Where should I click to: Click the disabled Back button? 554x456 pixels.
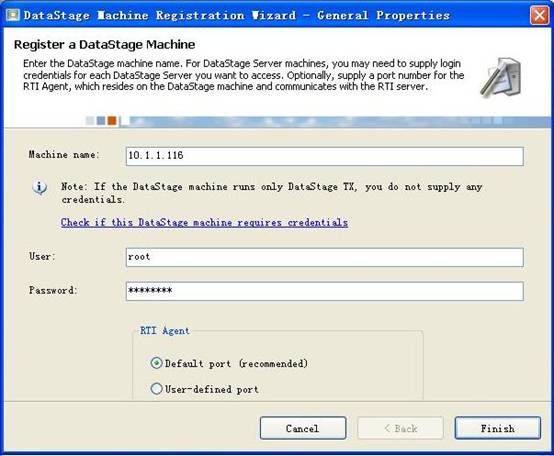(x=400, y=428)
